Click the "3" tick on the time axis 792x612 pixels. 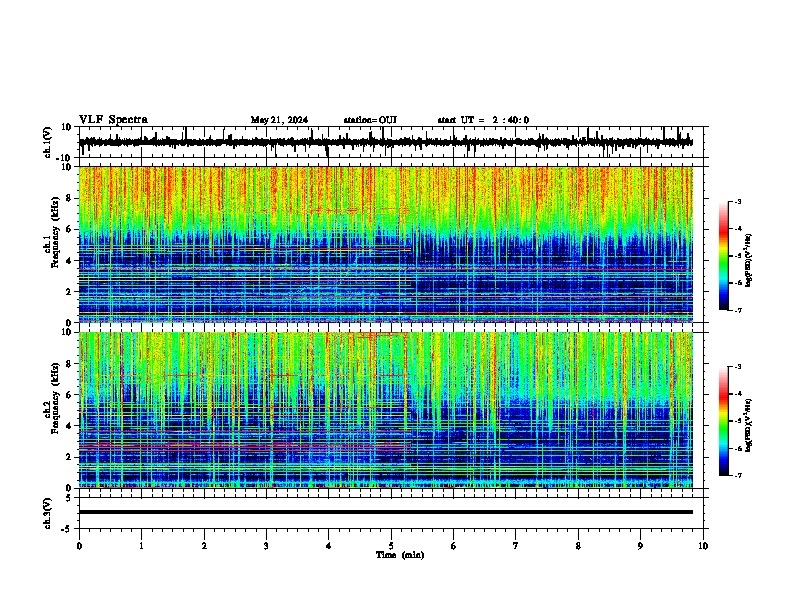tap(266, 546)
